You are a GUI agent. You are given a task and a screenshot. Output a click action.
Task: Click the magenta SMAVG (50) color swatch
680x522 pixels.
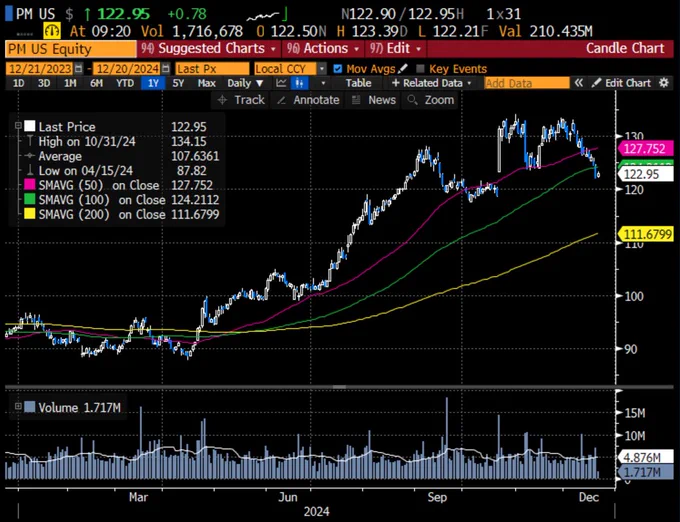pos(29,185)
